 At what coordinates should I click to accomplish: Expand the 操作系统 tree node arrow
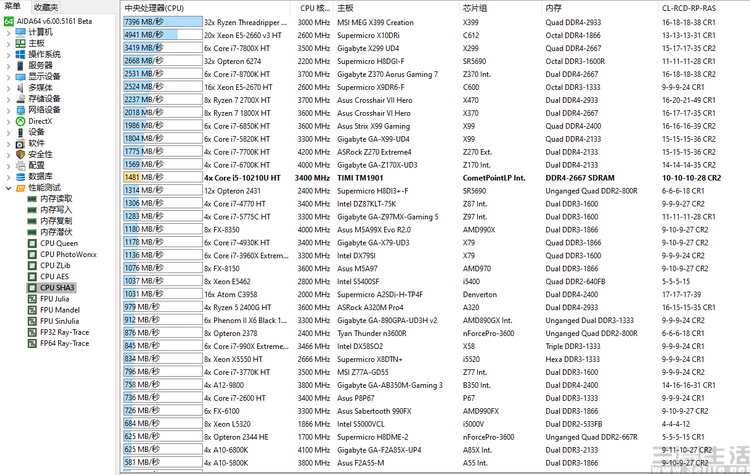coord(8,55)
